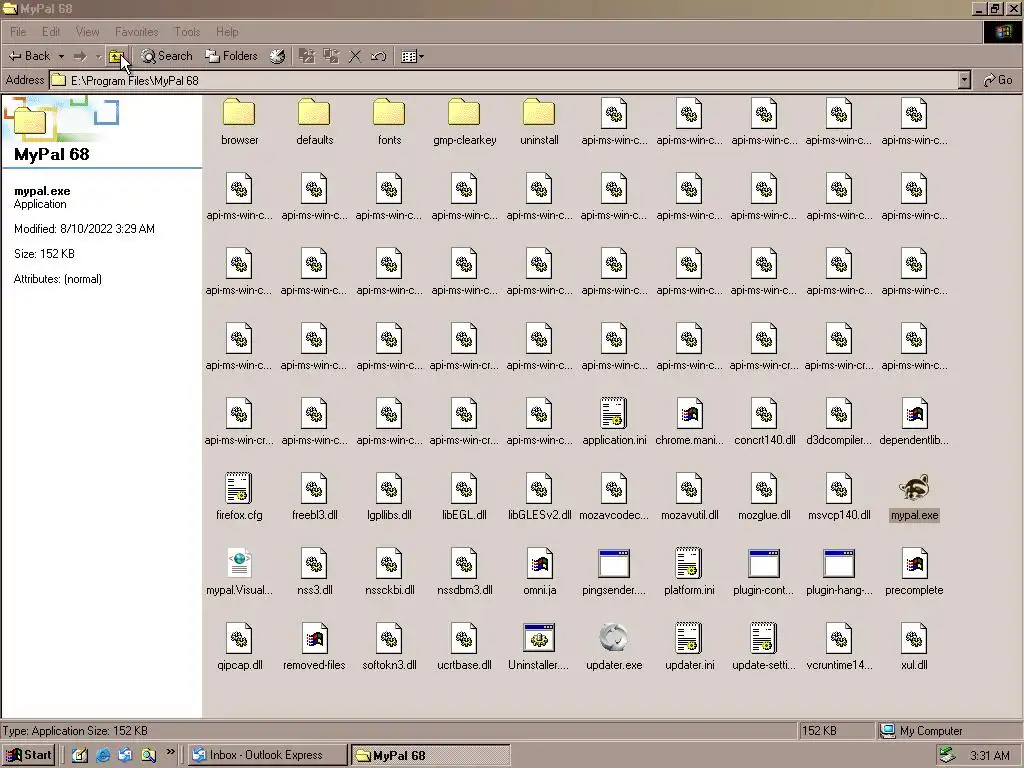Select the defaults folder
The image size is (1024, 768).
point(314,122)
